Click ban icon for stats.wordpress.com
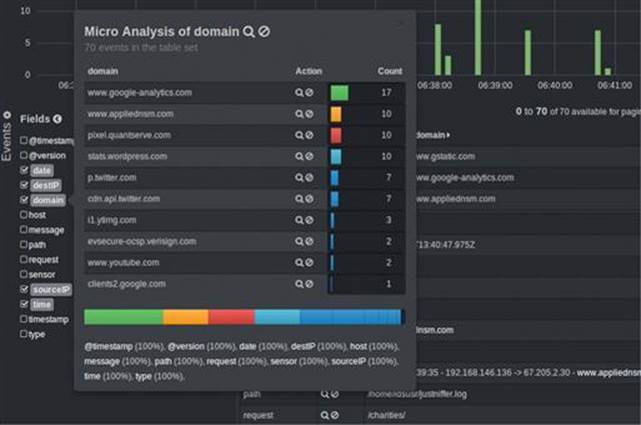The height and width of the screenshot is (425, 641). (309, 156)
